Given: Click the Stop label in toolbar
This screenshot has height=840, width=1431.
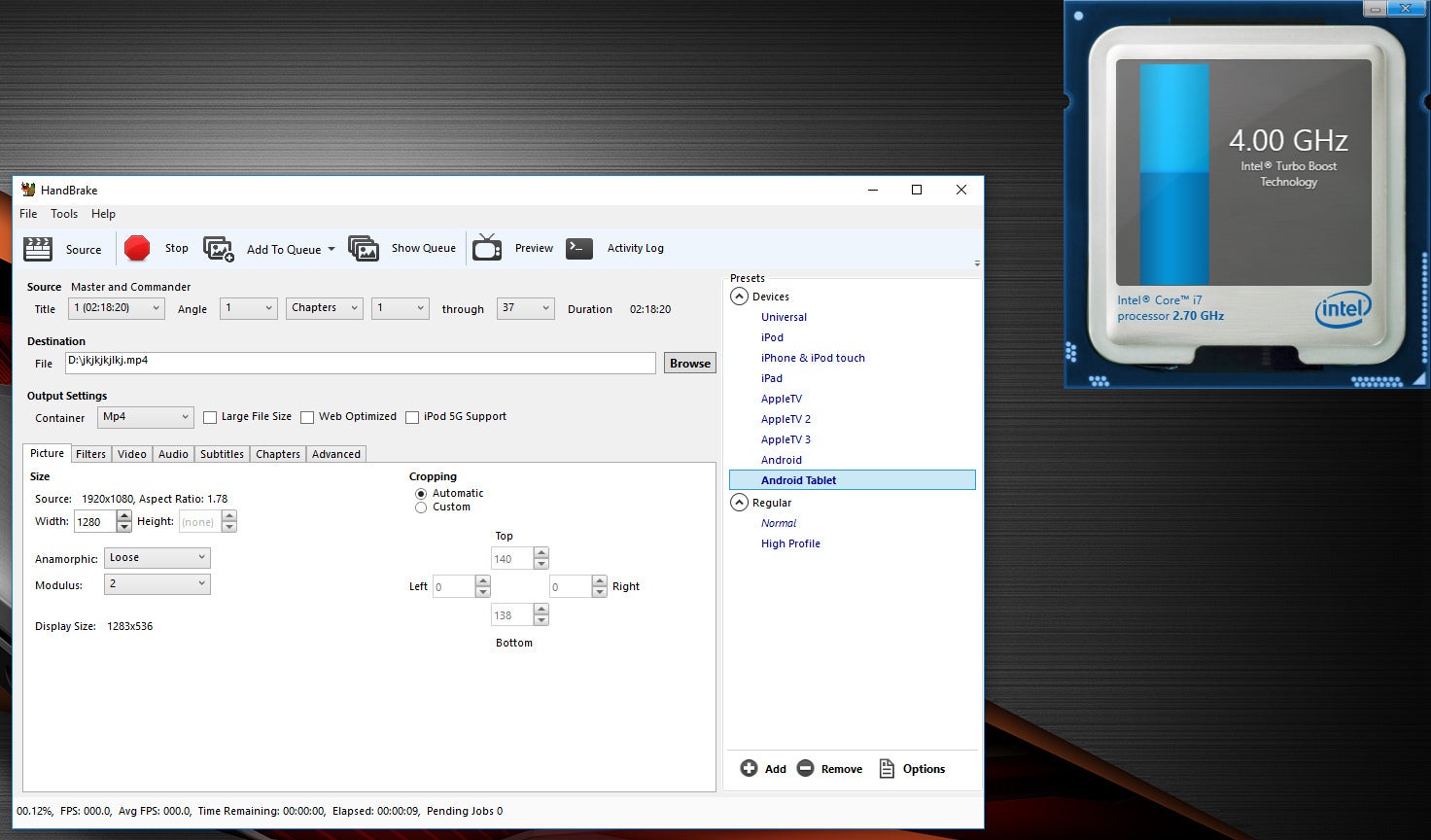Looking at the screenshot, I should tap(177, 248).
